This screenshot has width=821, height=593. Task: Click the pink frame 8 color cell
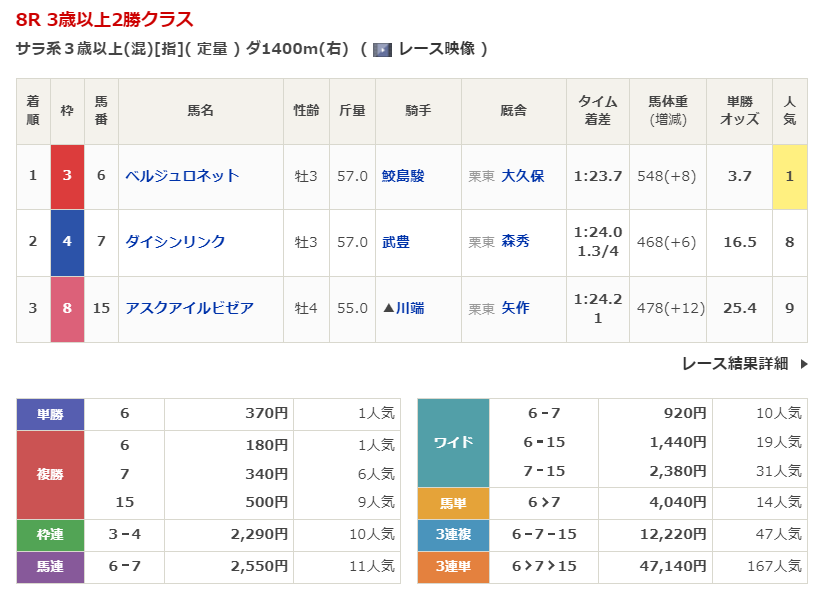pos(67,308)
